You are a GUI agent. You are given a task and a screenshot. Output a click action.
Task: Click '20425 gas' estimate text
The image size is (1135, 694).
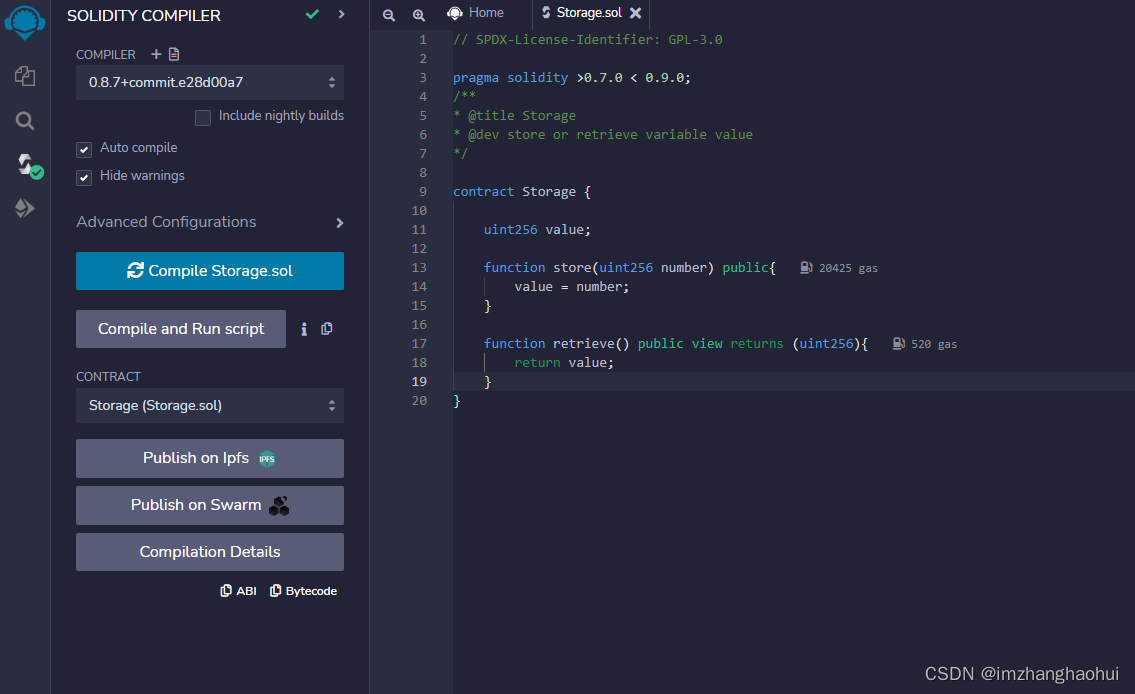point(848,268)
